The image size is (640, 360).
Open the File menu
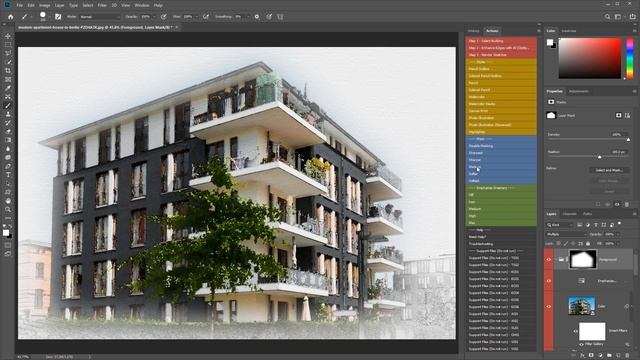point(19,5)
